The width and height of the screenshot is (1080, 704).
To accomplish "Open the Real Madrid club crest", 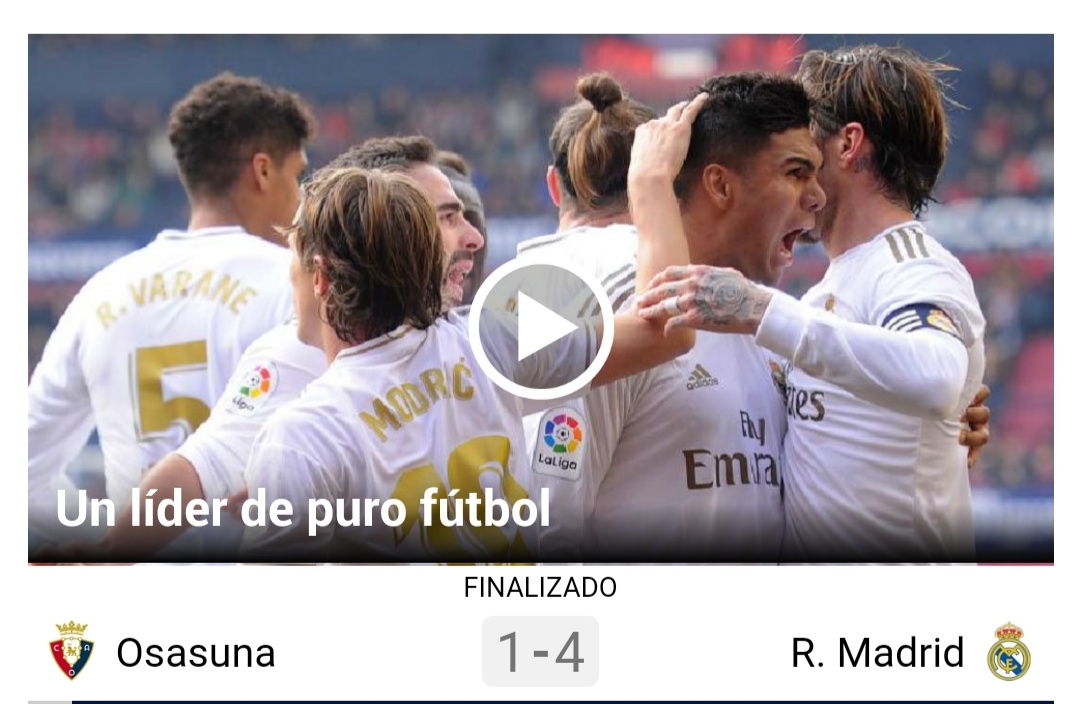I will pos(1008,652).
